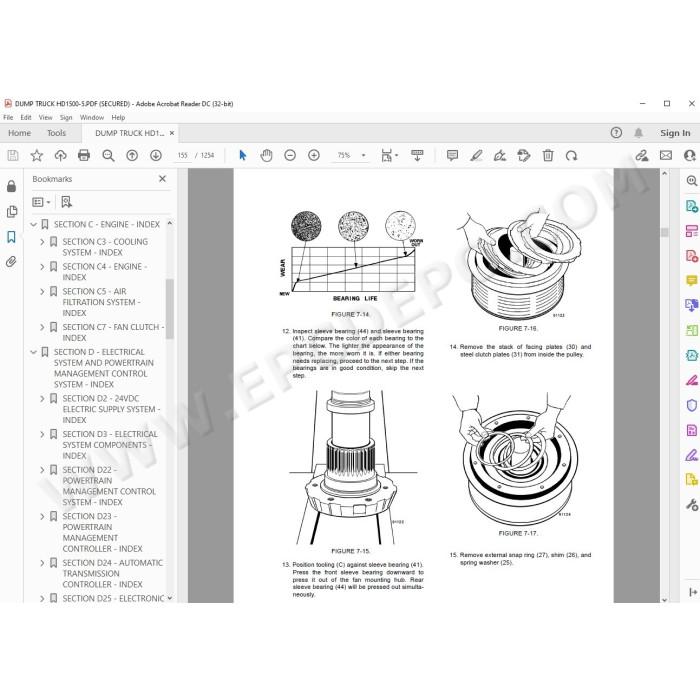
Task: Go to previous page arrow
Action: (x=132, y=155)
